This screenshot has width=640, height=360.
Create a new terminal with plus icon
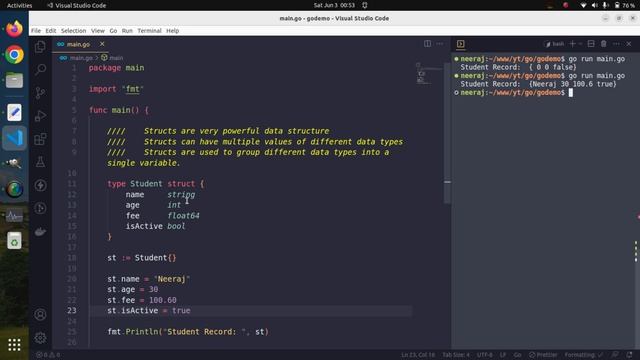click(572, 44)
